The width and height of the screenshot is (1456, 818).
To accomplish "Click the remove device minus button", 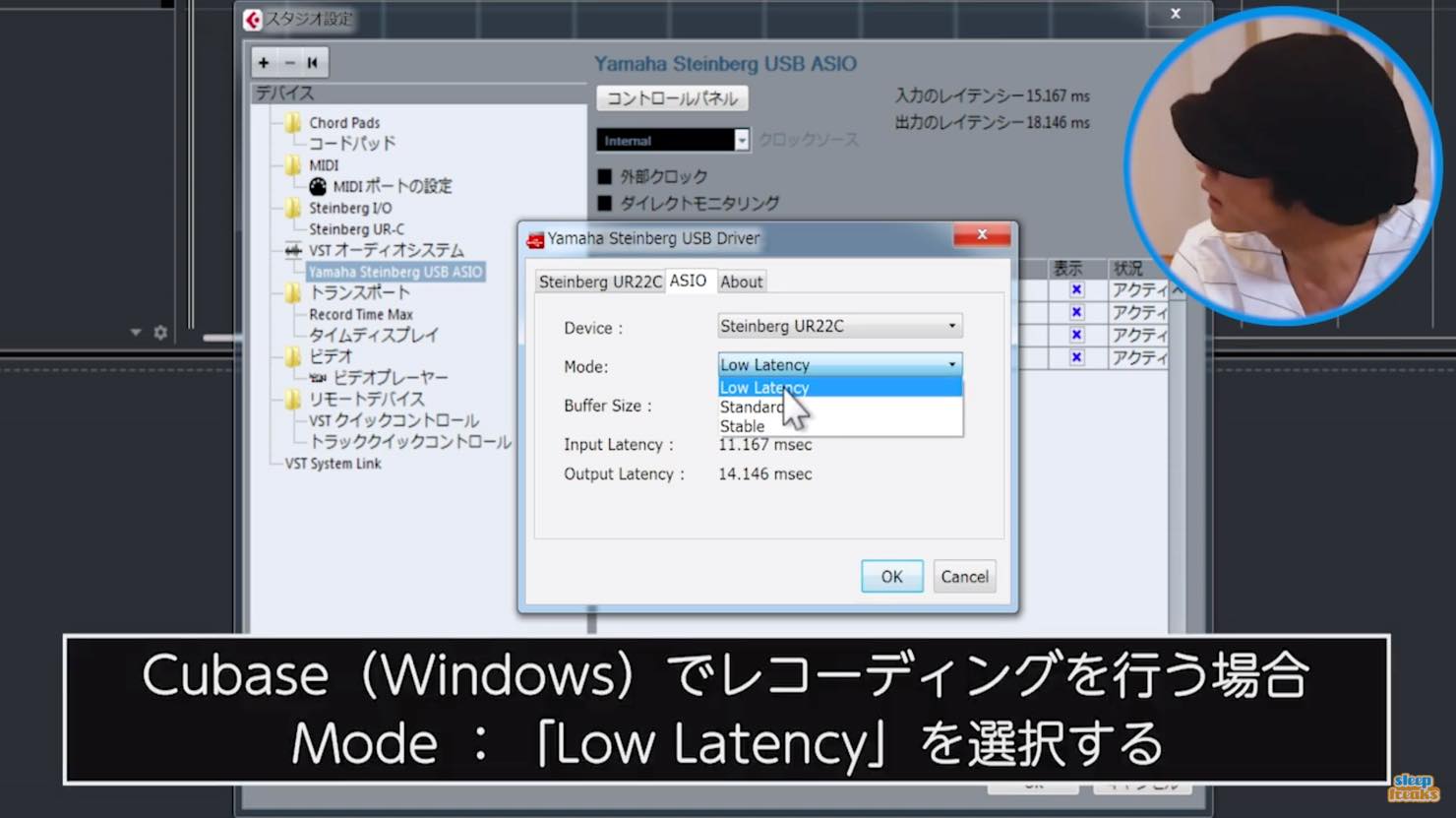I will pyautogui.click(x=289, y=63).
